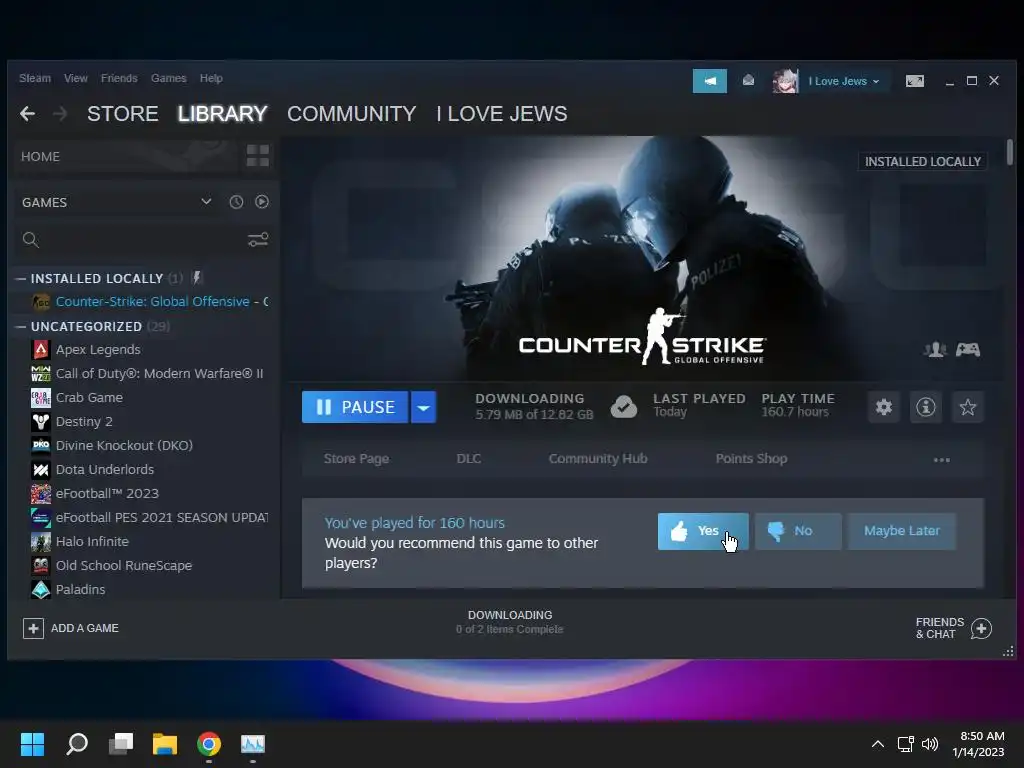Choose Maybe Later
The height and width of the screenshot is (768, 1024).
(x=902, y=531)
